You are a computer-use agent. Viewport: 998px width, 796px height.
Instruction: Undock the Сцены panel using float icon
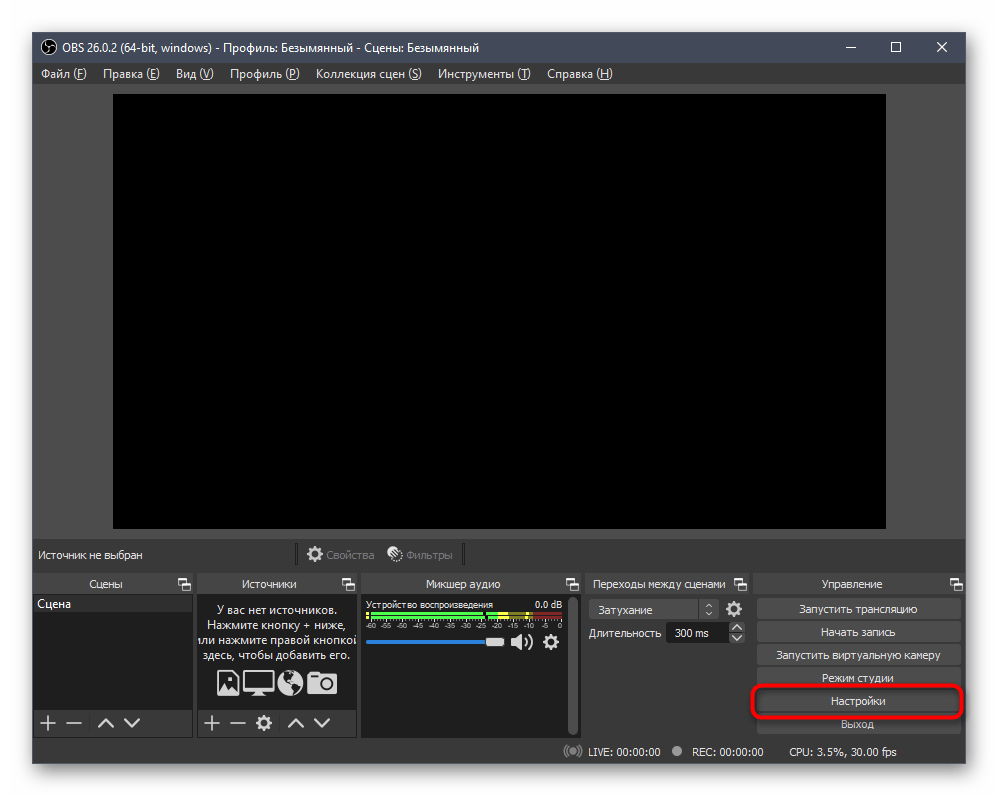click(x=184, y=584)
